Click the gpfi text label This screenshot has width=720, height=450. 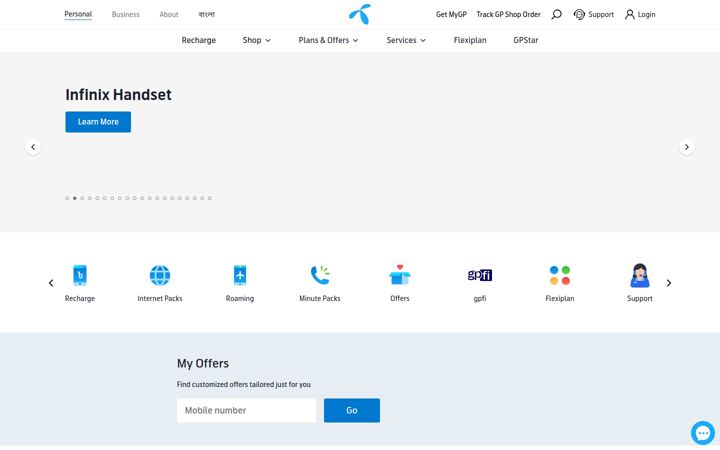coord(480,298)
